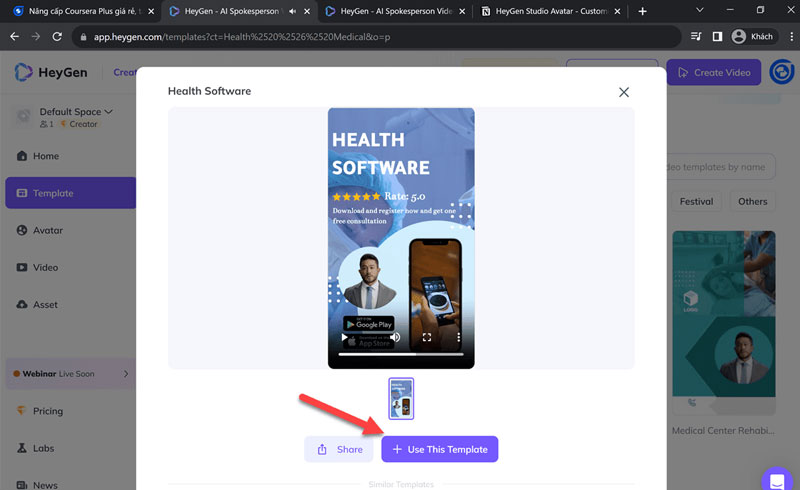Click the Use This Template button
The width and height of the screenshot is (800, 490).
coord(440,449)
